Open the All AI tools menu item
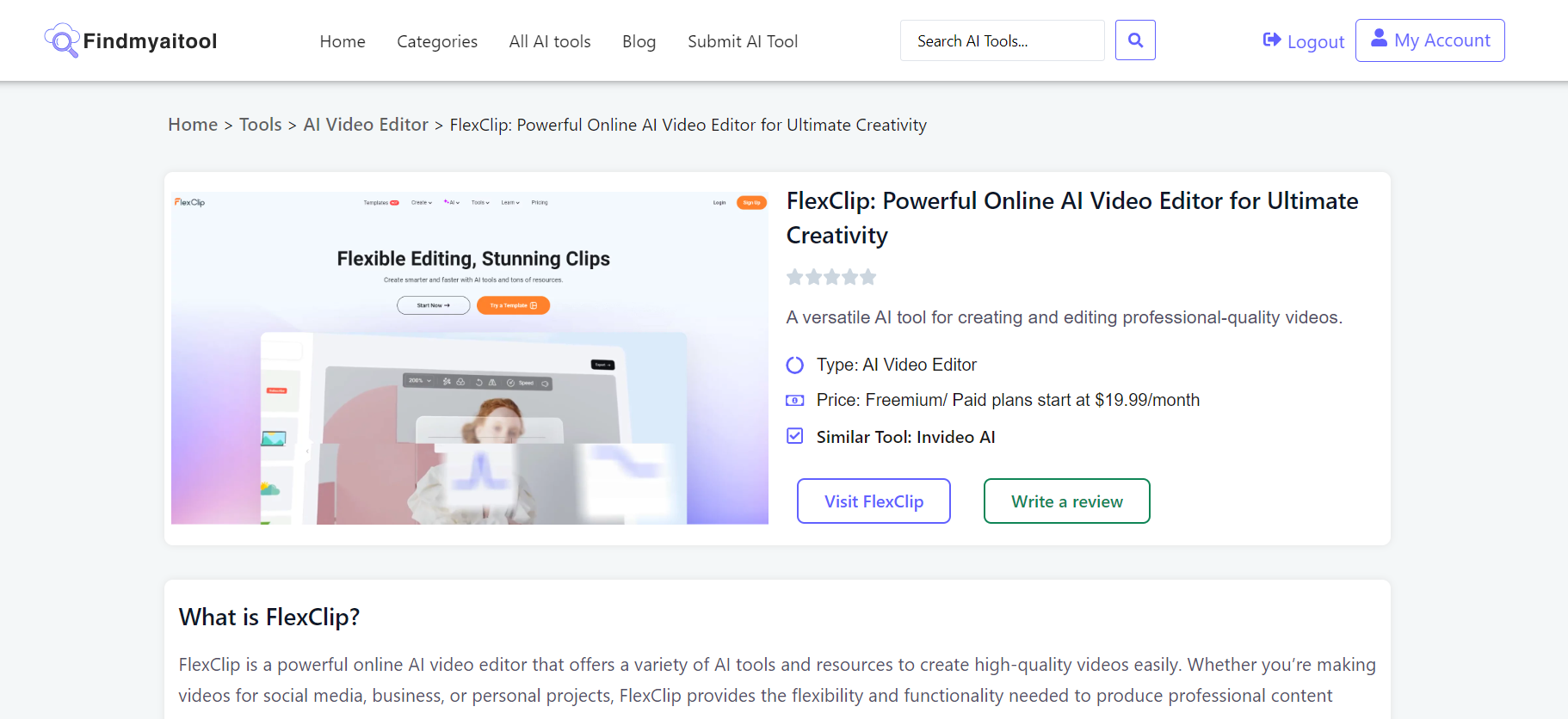The height and width of the screenshot is (719, 1568). click(x=550, y=41)
